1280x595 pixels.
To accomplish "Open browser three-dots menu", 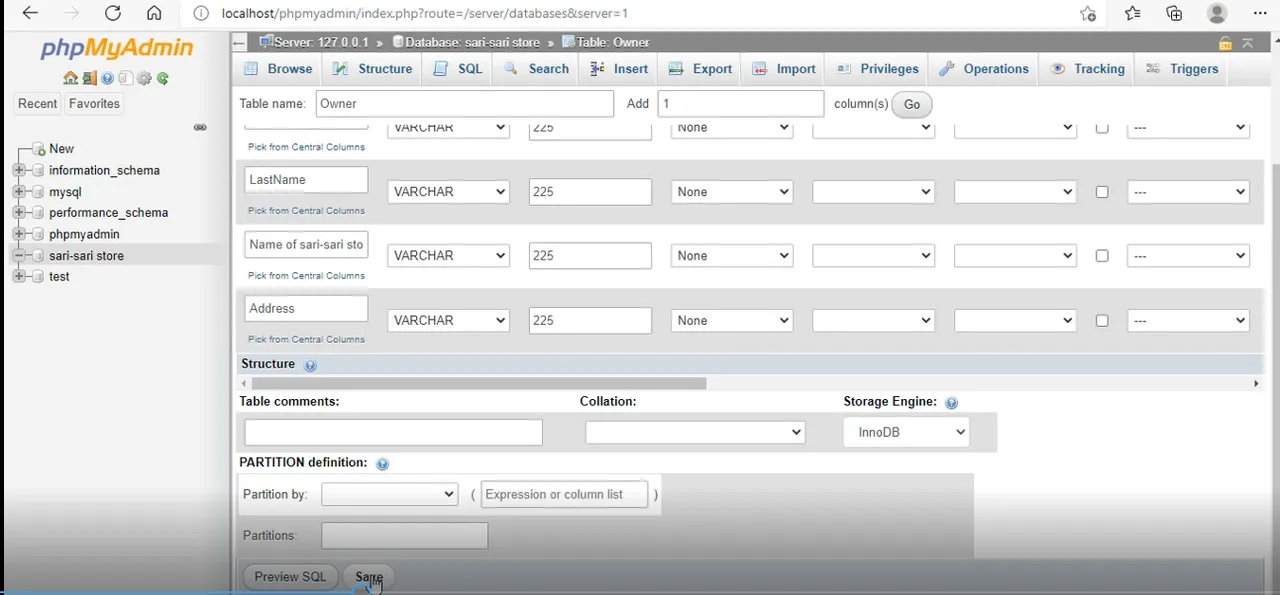I will click(1259, 13).
